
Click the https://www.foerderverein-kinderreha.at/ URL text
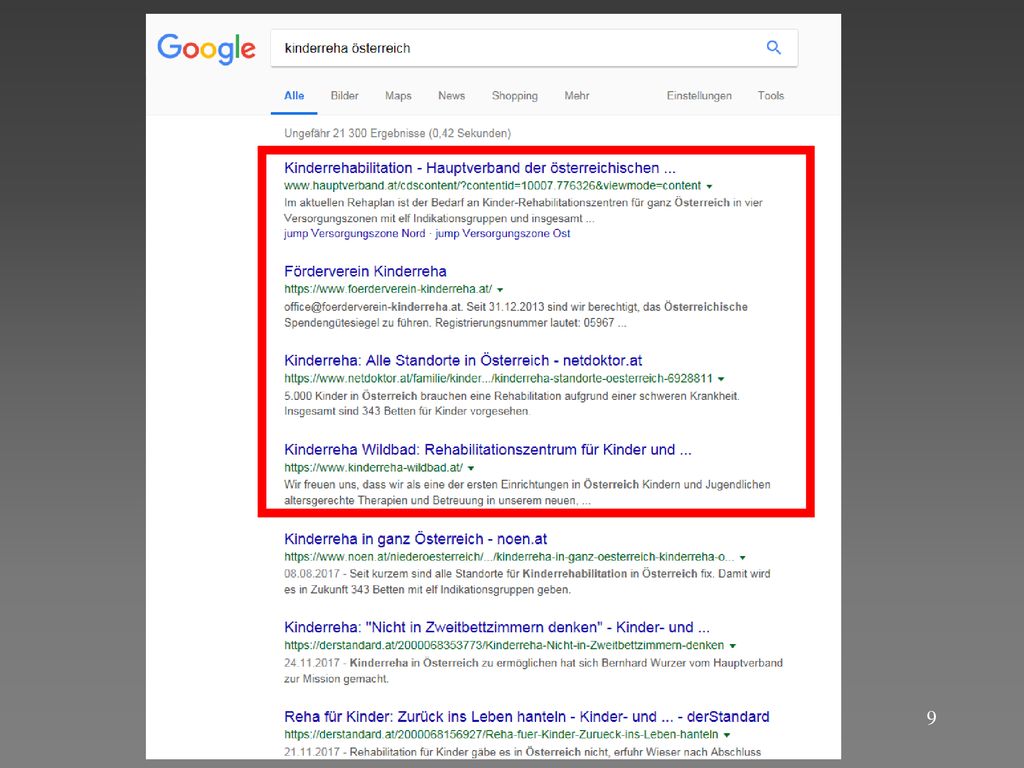[x=388, y=289]
